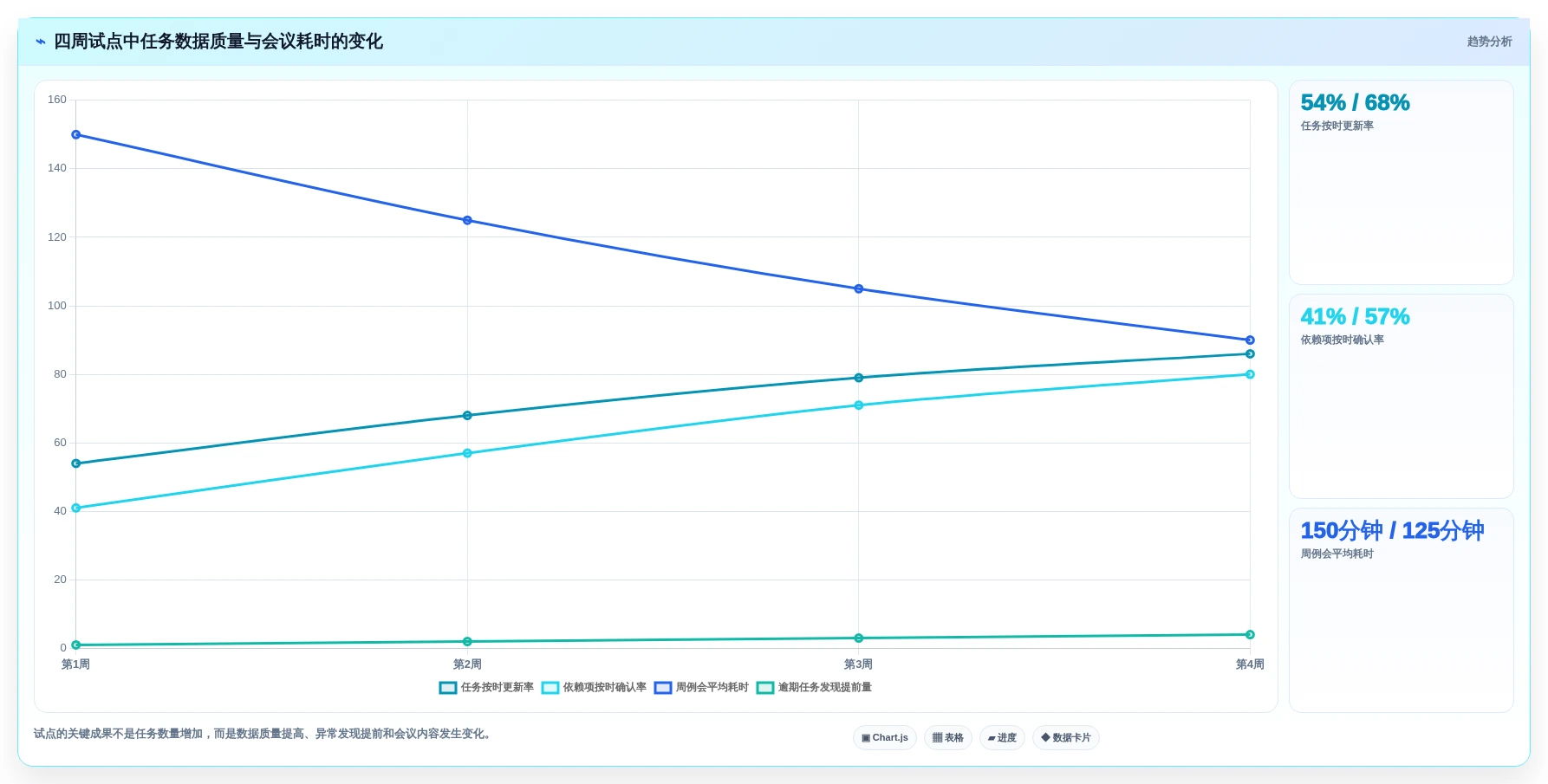
Task: Click the summary sentence starting with 试点的关键成果
Action: [x=264, y=734]
